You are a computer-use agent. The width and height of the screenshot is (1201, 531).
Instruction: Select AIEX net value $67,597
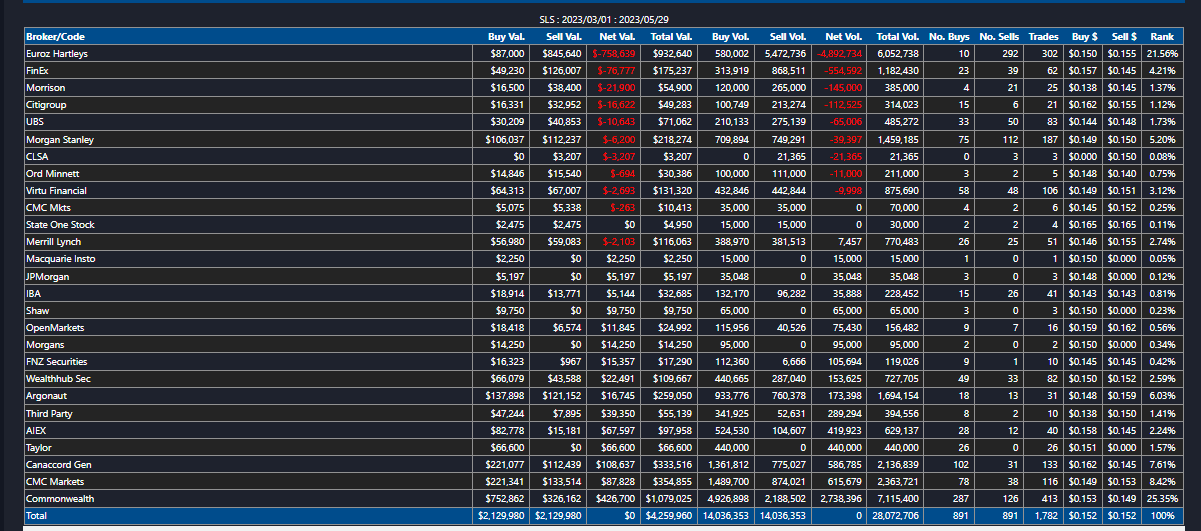[x=619, y=431]
